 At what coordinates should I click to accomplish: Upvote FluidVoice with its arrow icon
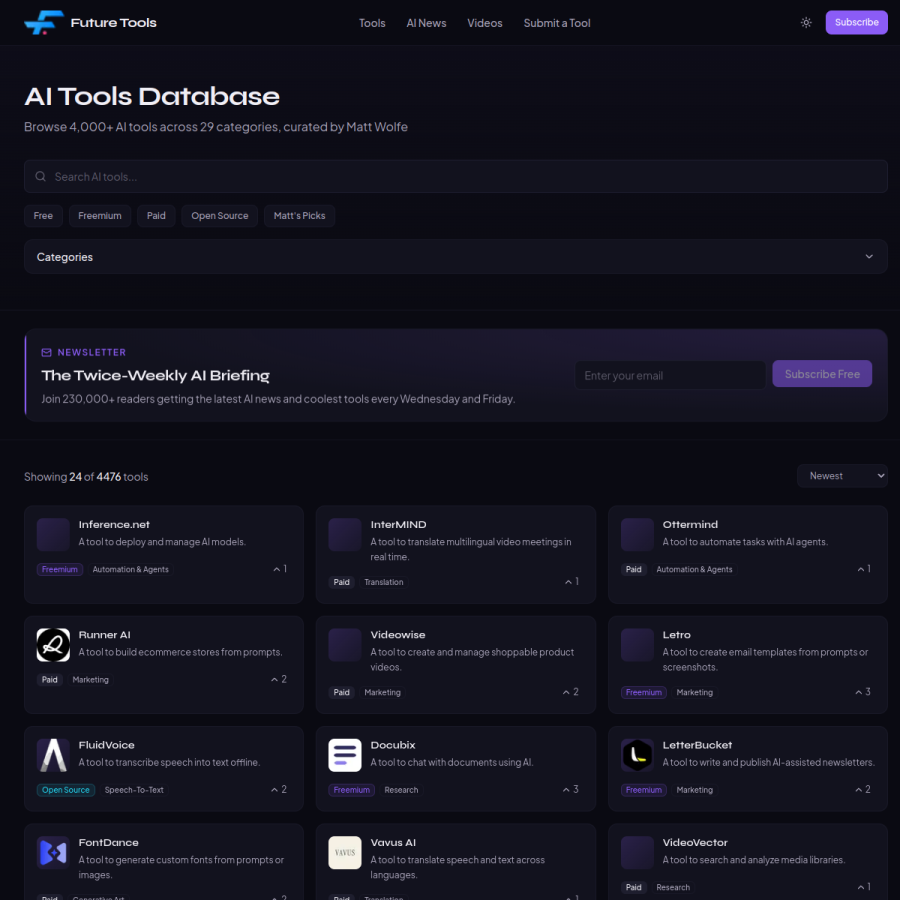coord(274,790)
